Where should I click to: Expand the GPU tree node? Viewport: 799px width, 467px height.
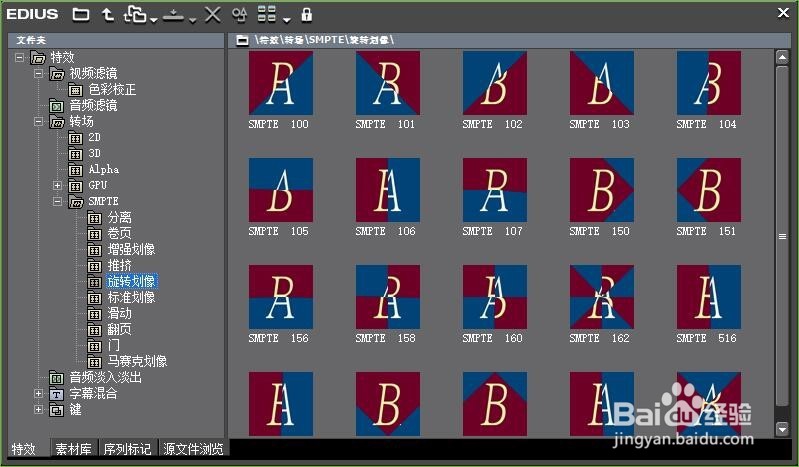57,186
